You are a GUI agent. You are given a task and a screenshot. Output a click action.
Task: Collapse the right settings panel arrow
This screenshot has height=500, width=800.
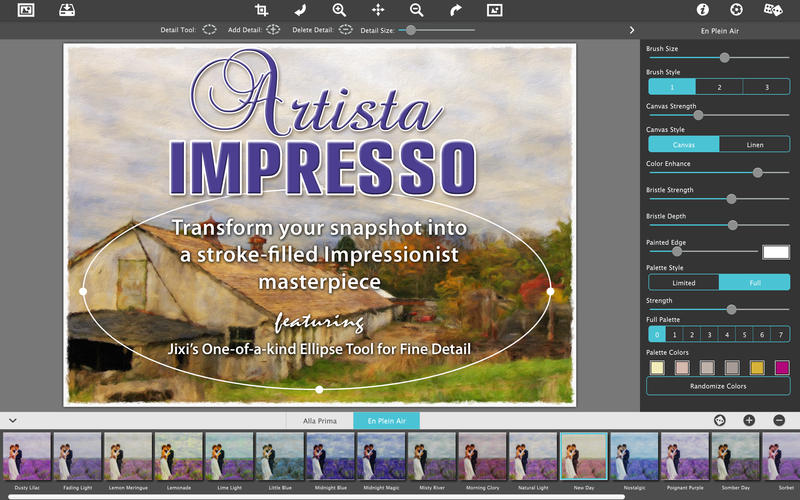[x=632, y=30]
